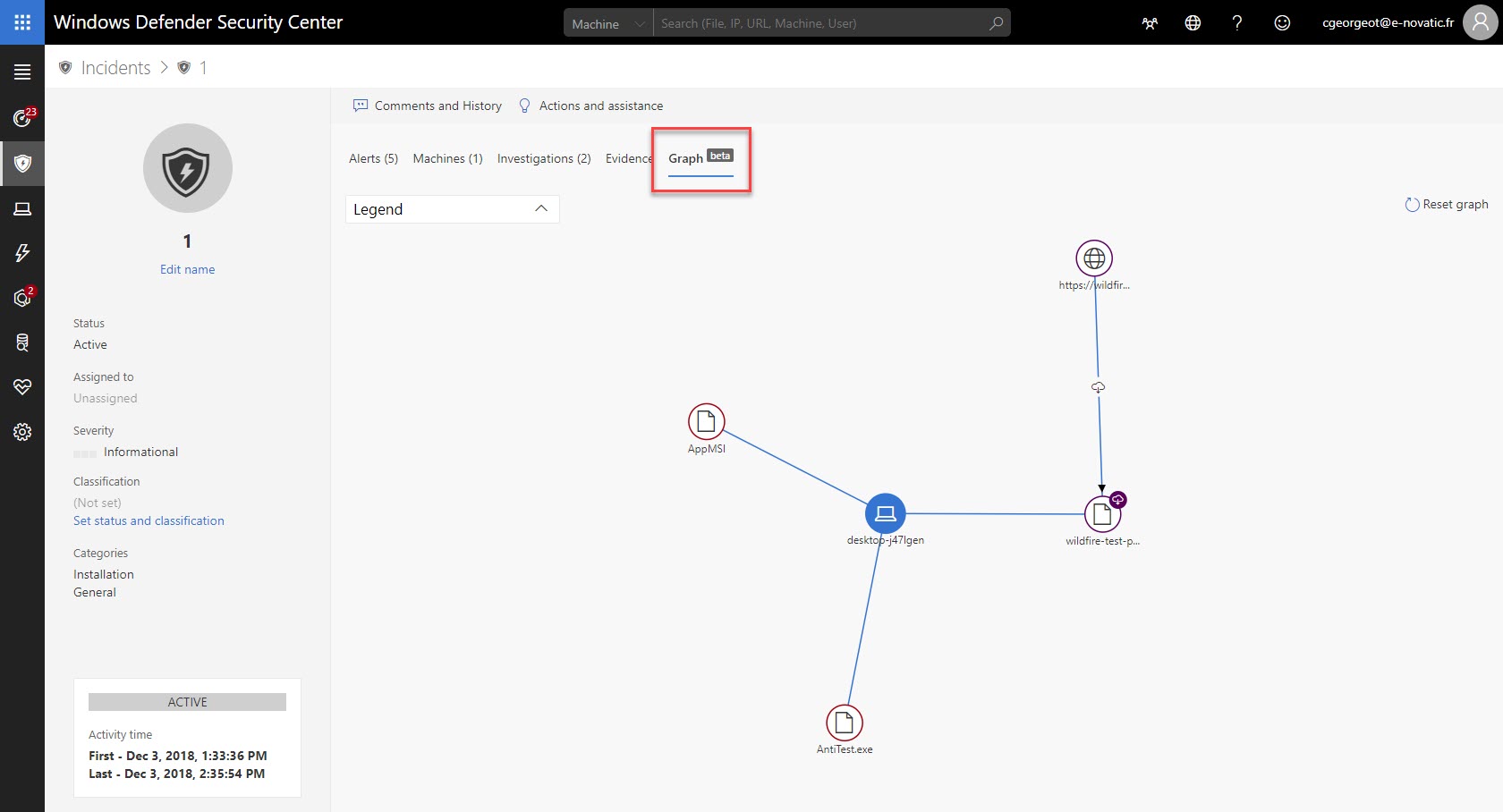Screen dimensions: 1503x812
Task: Click Edit name link
Action: [x=187, y=269]
